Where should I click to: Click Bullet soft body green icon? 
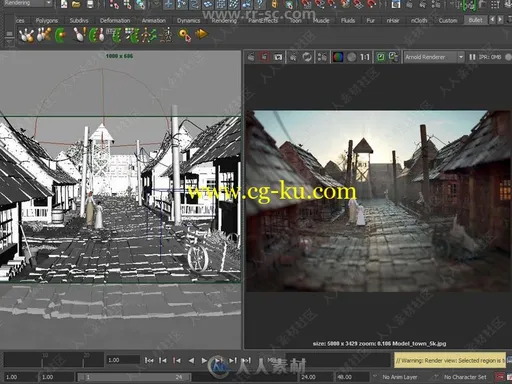[61, 35]
